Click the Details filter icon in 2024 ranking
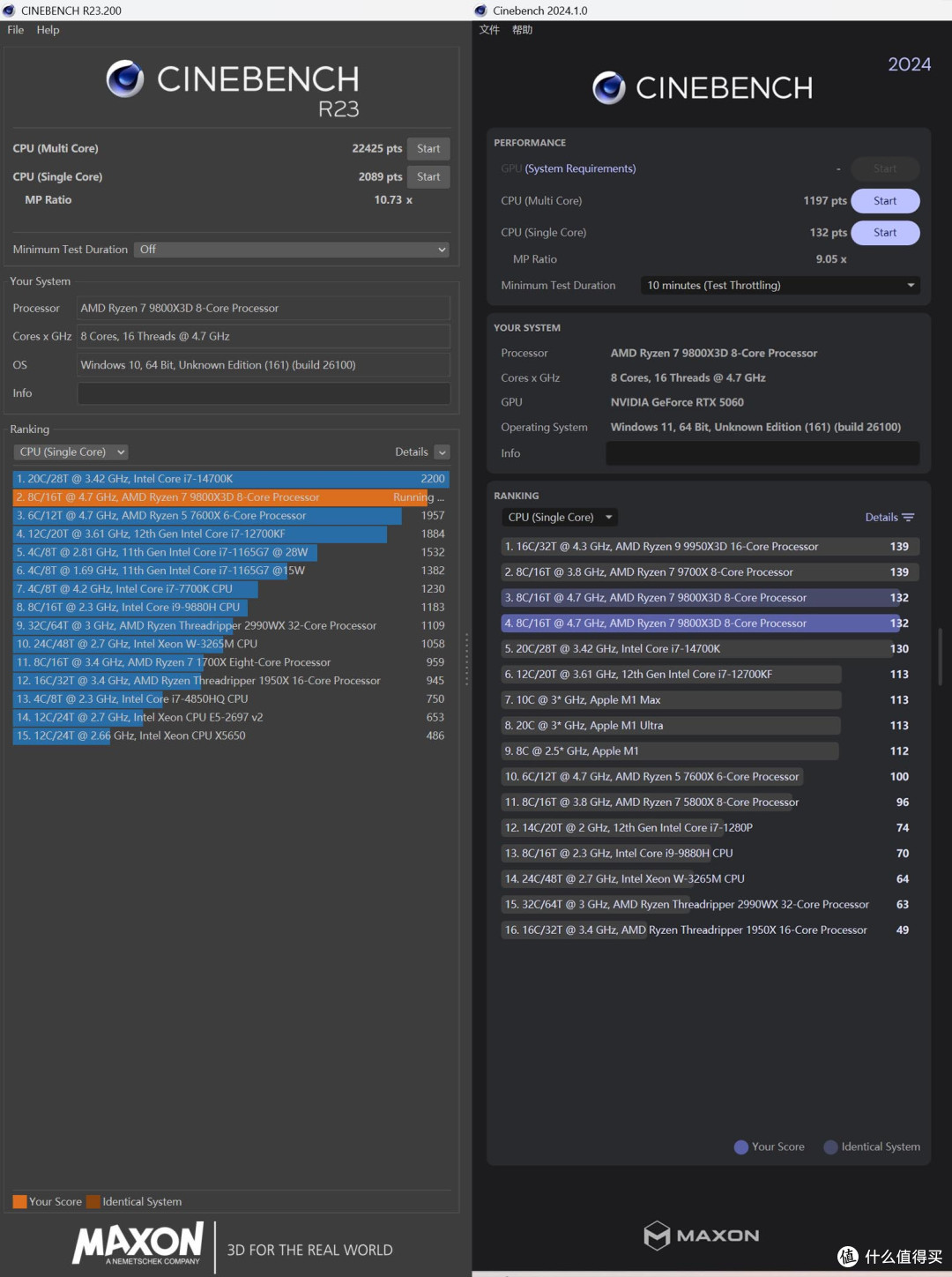 [x=908, y=518]
